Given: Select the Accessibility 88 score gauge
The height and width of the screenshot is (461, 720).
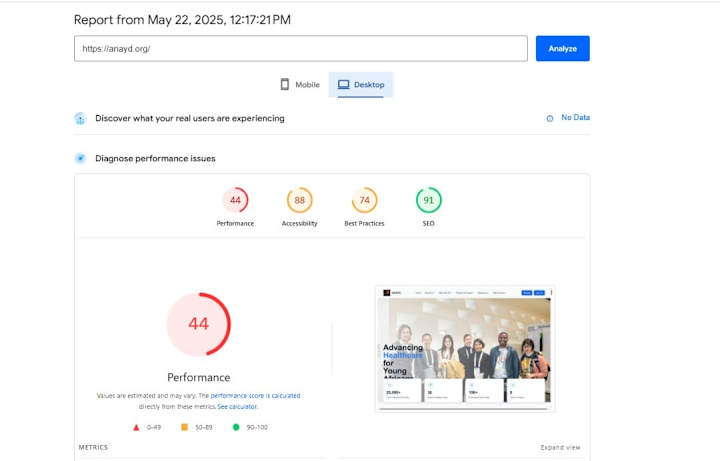Looking at the screenshot, I should 299,200.
